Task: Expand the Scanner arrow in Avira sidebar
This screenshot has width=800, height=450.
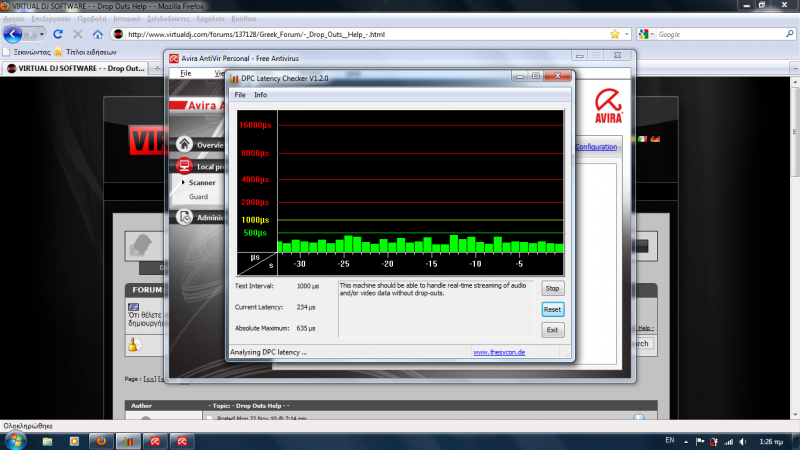Action: [183, 182]
